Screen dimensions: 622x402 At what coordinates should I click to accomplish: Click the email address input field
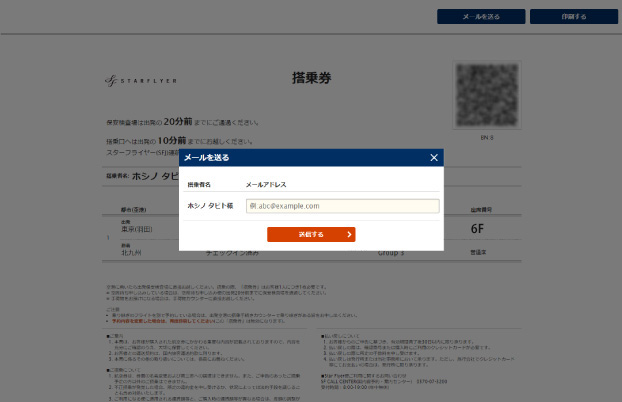(342, 206)
